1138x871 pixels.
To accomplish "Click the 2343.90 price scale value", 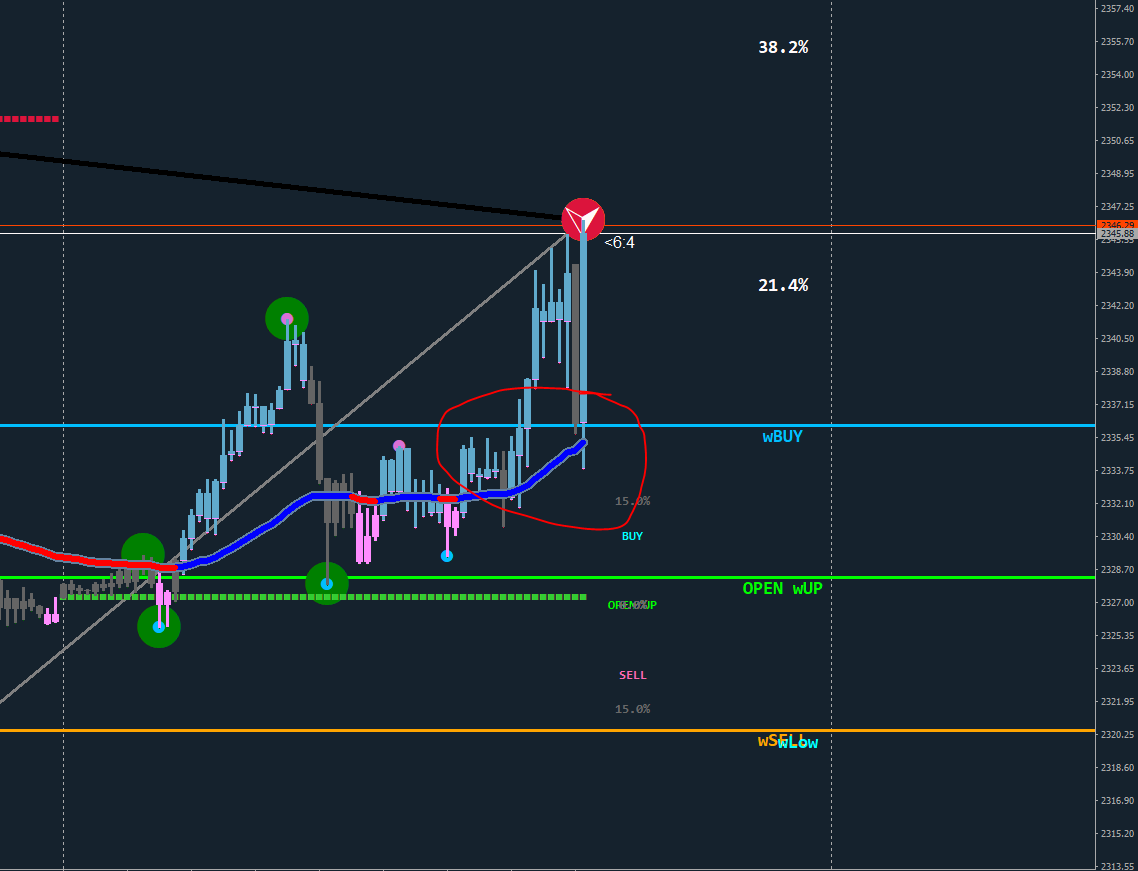I will pyautogui.click(x=1117, y=272).
